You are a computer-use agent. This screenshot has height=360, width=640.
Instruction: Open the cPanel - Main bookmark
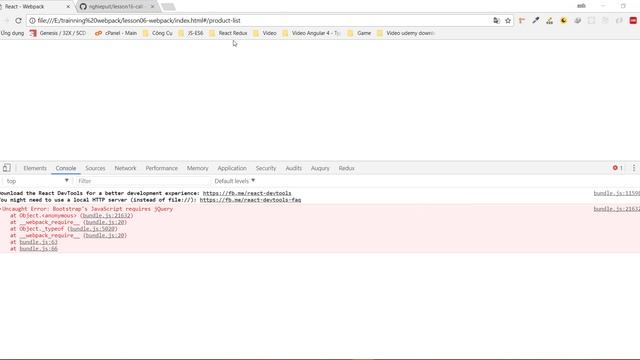pyautogui.click(x=116, y=33)
